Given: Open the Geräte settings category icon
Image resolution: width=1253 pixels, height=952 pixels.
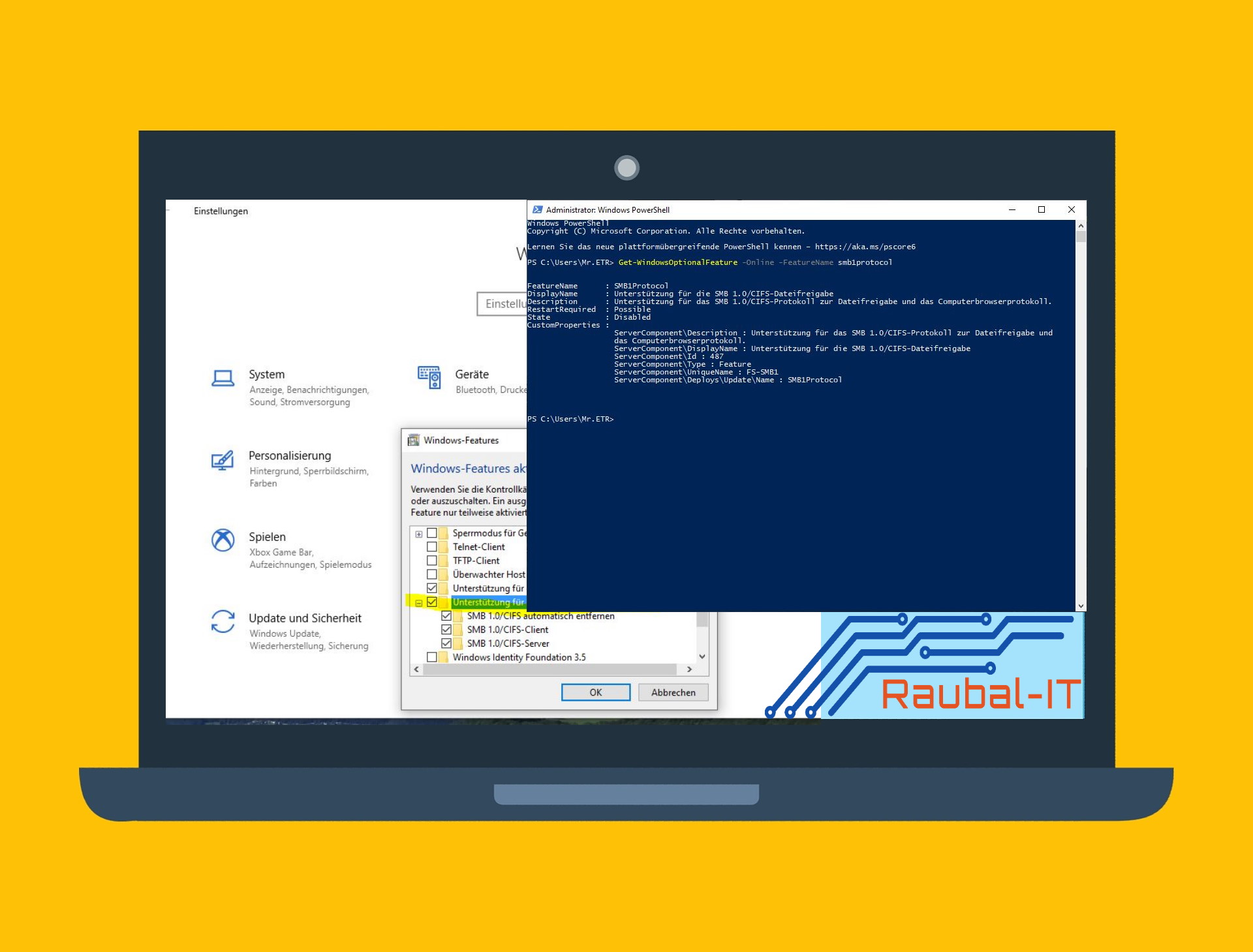Looking at the screenshot, I should (429, 378).
